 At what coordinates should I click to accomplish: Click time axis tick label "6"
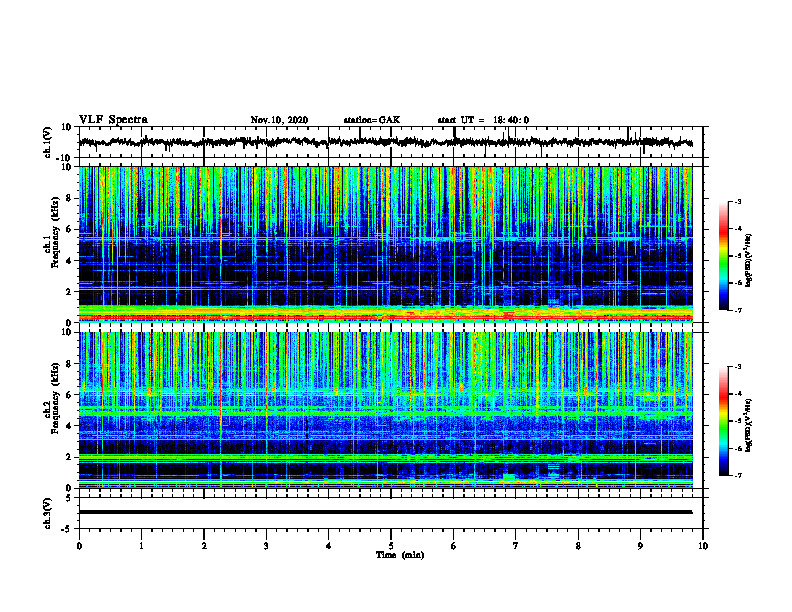[454, 546]
